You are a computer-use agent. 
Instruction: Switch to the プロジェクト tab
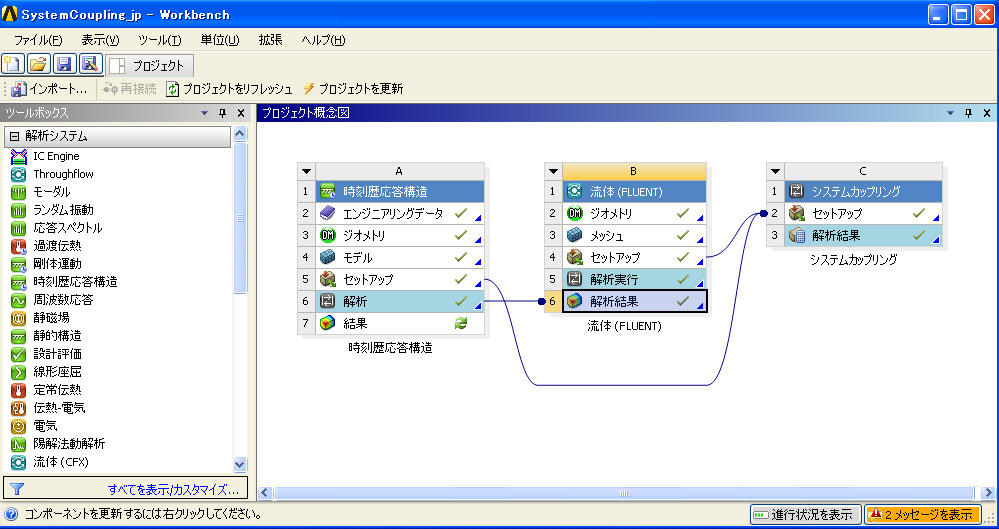click(x=149, y=66)
